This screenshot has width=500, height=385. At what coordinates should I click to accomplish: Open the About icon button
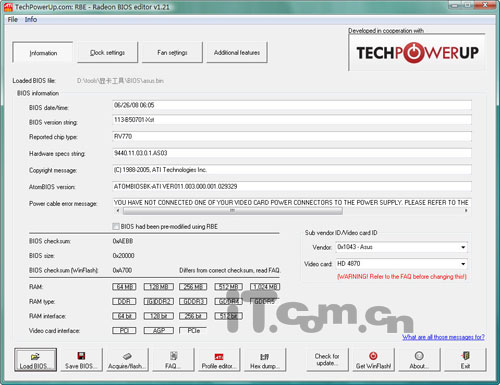pyautogui.click(x=419, y=360)
